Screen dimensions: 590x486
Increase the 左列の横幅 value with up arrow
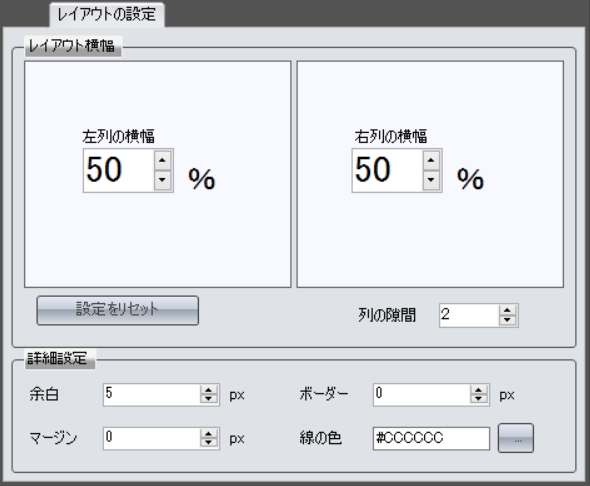[x=162, y=161]
